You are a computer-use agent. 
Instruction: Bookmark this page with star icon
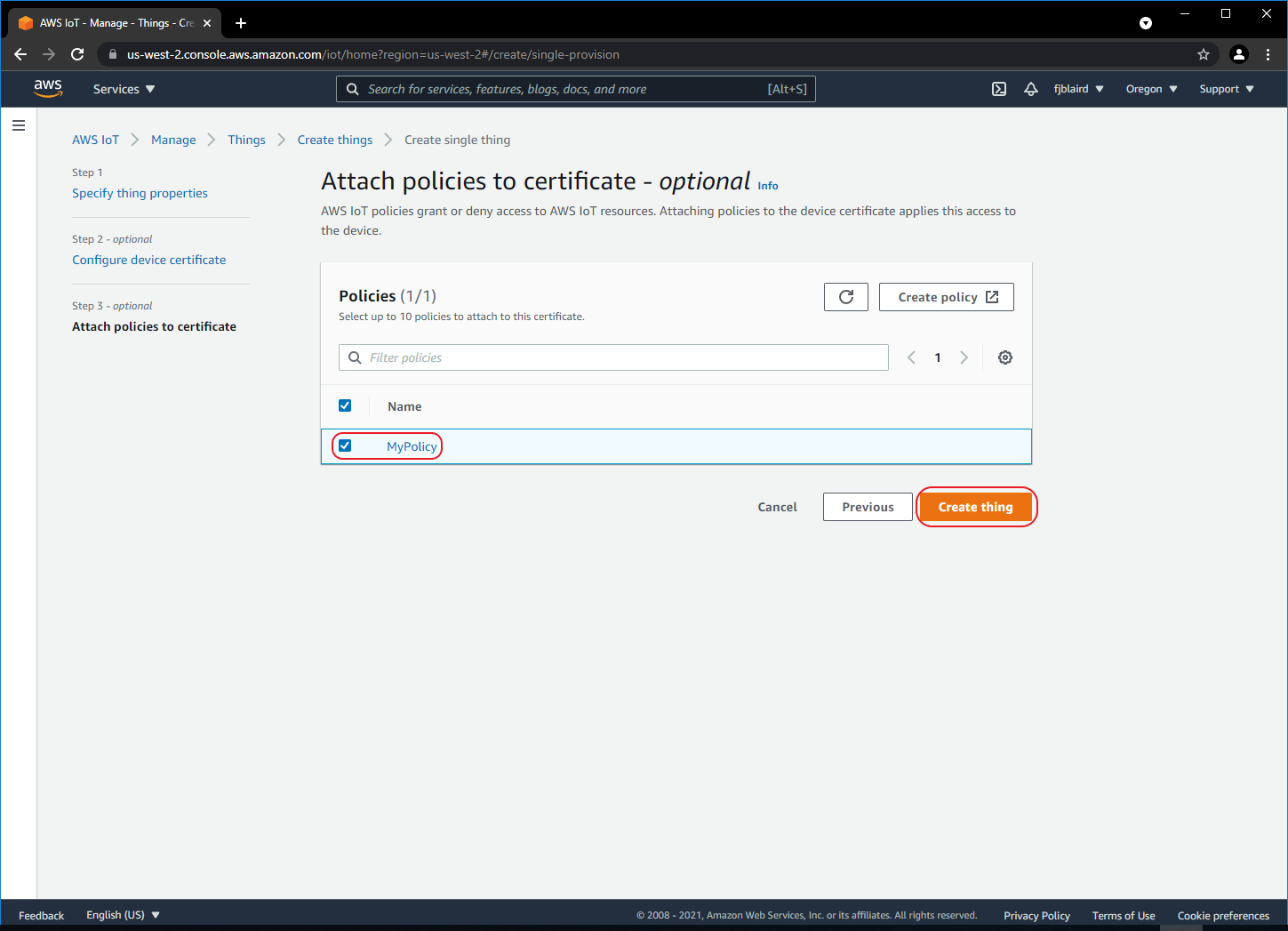click(1204, 54)
